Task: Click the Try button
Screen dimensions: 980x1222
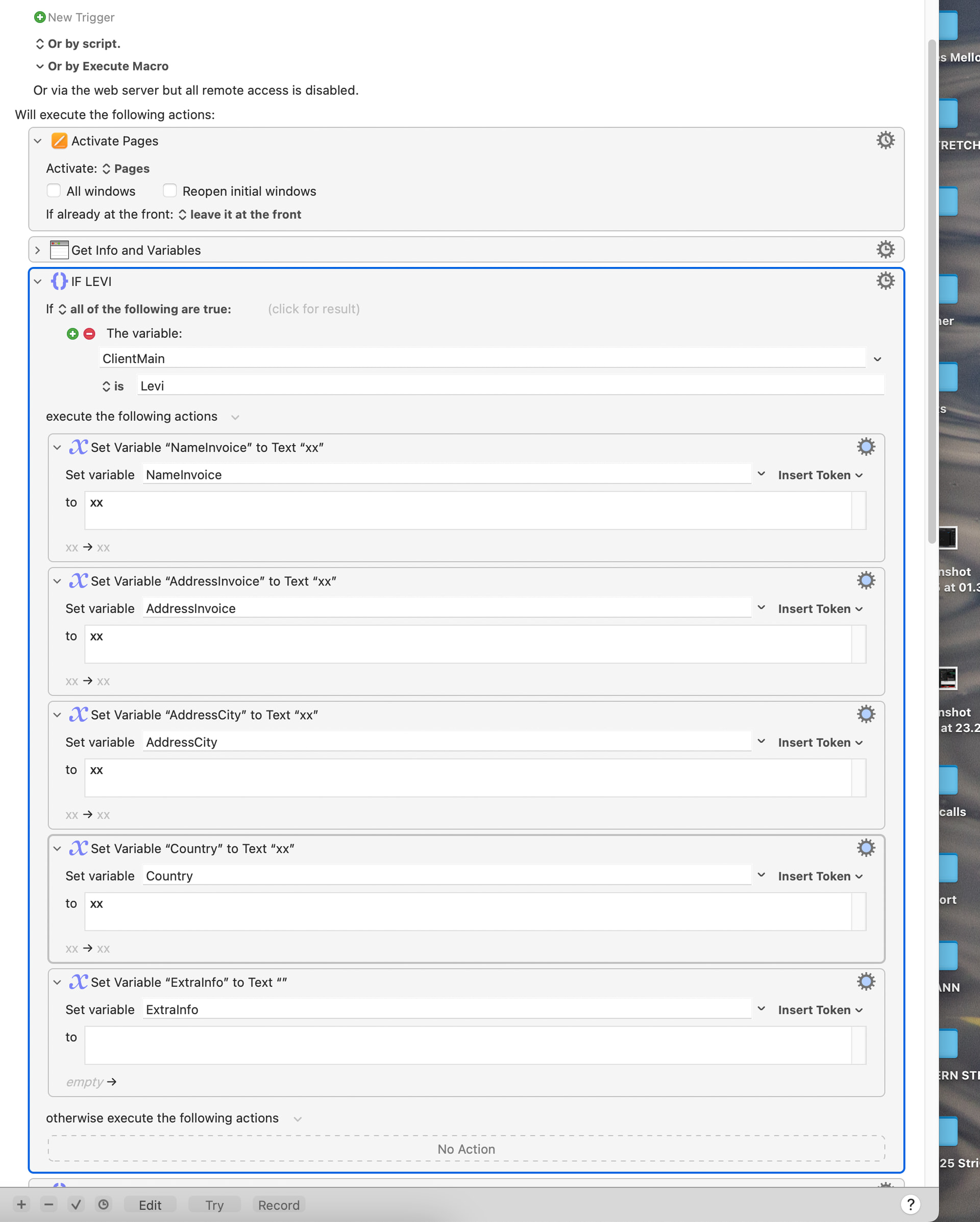Action: tap(214, 1205)
